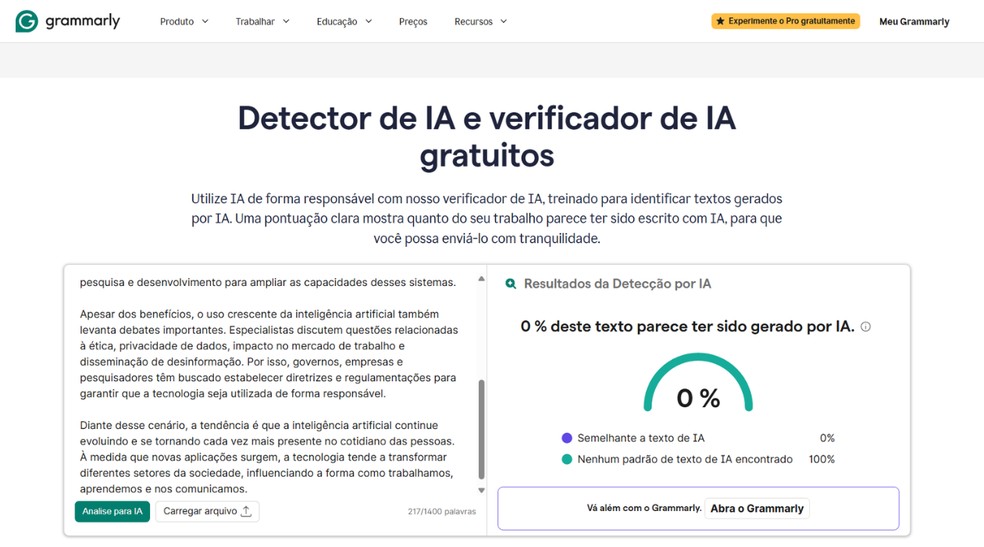The width and height of the screenshot is (984, 547).
Task: Click the purple Semelhante a texto de IA dot
Action: pyautogui.click(x=567, y=438)
